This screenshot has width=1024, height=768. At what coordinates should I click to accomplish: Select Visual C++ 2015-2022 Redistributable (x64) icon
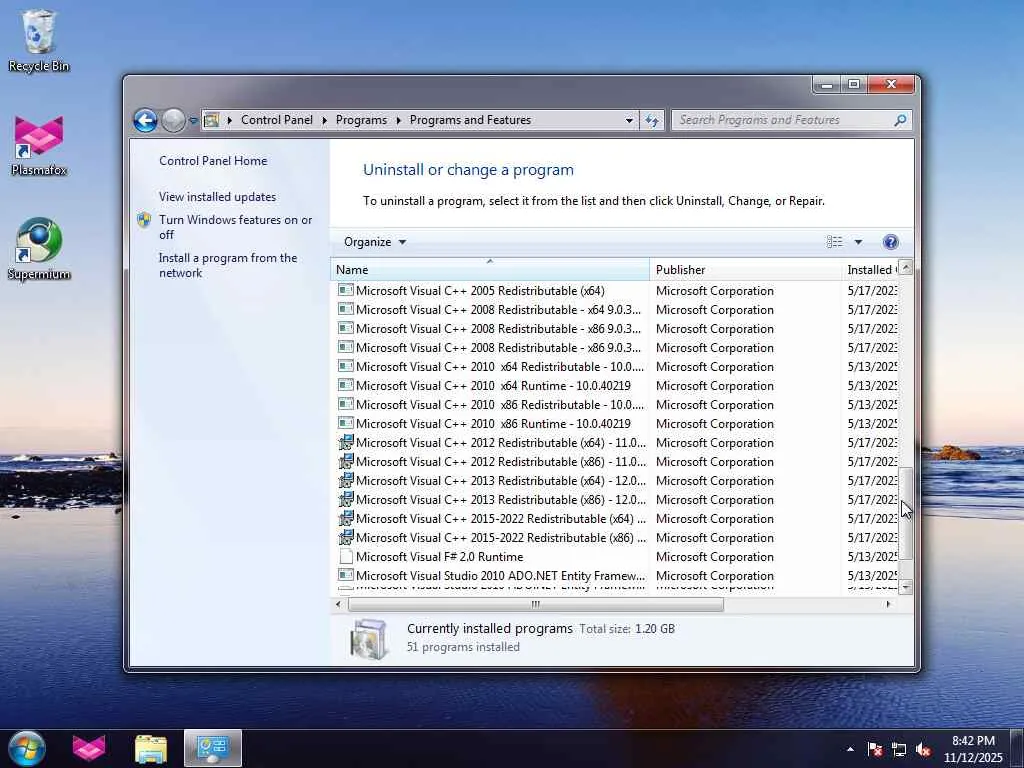click(x=346, y=518)
